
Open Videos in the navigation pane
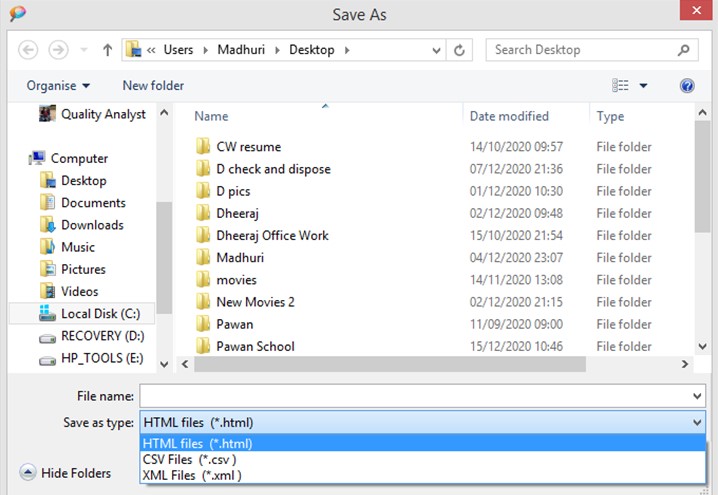click(79, 291)
